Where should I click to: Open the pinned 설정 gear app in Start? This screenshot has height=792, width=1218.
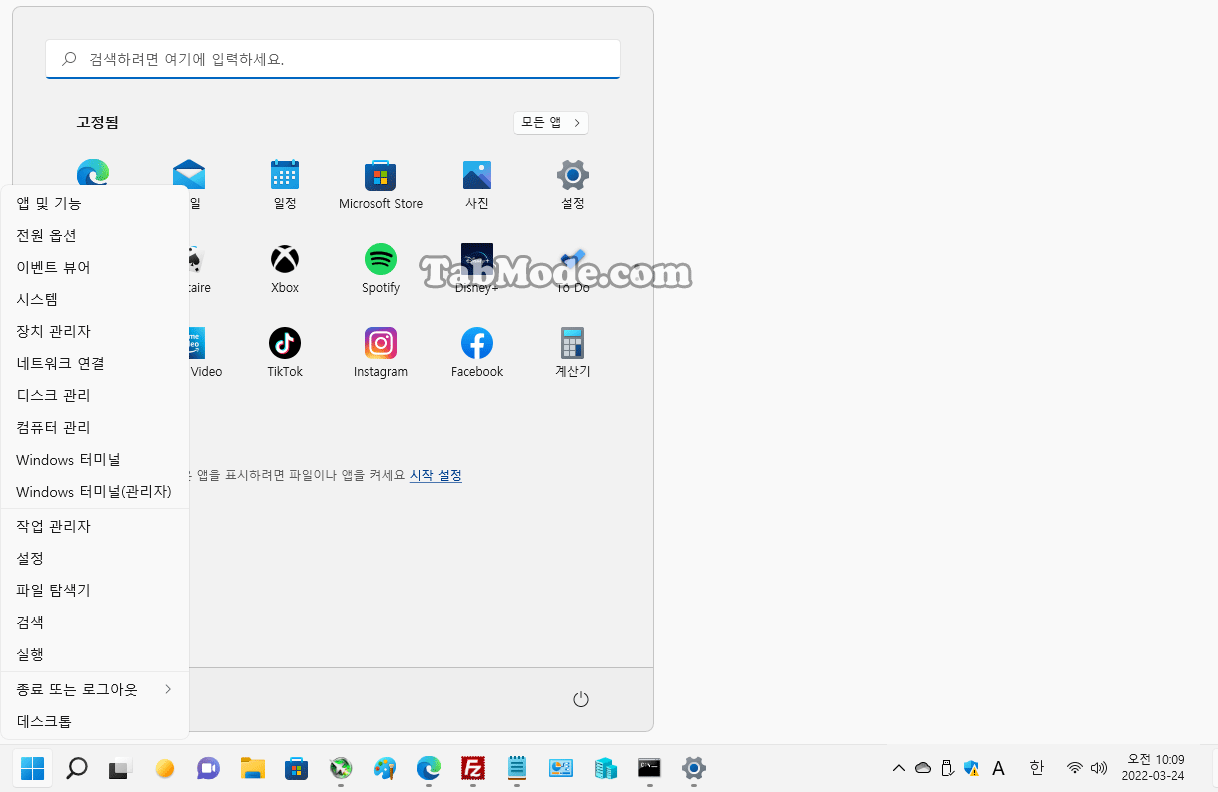573,185
